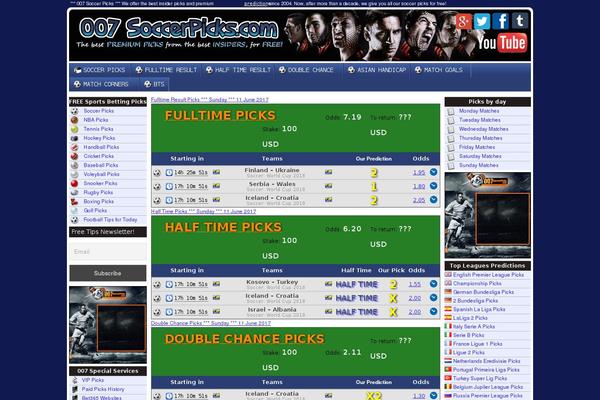Open the BTS nav tab
The height and width of the screenshot is (400, 600).
(x=154, y=84)
